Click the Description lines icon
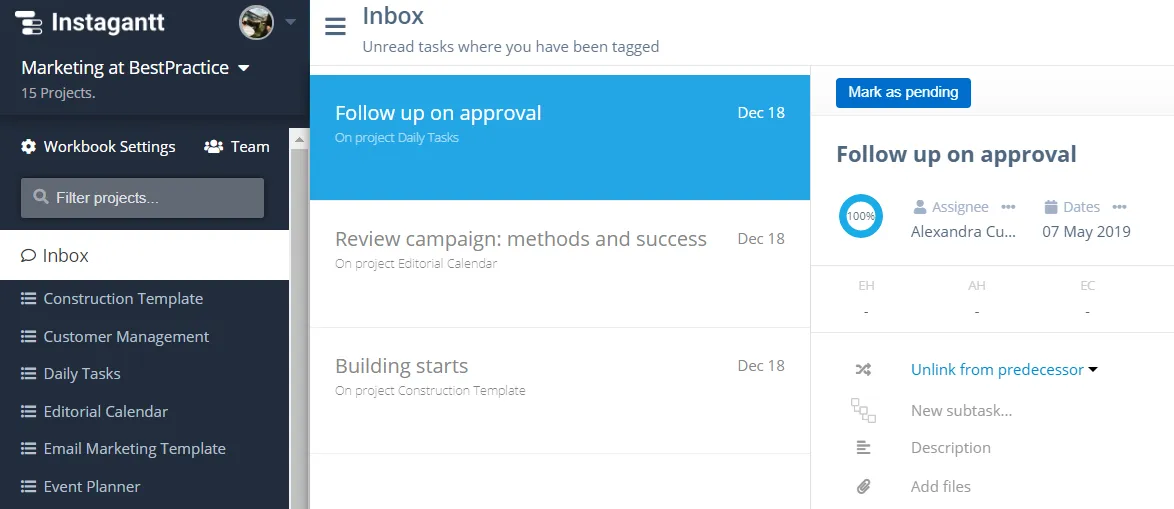 coord(863,448)
